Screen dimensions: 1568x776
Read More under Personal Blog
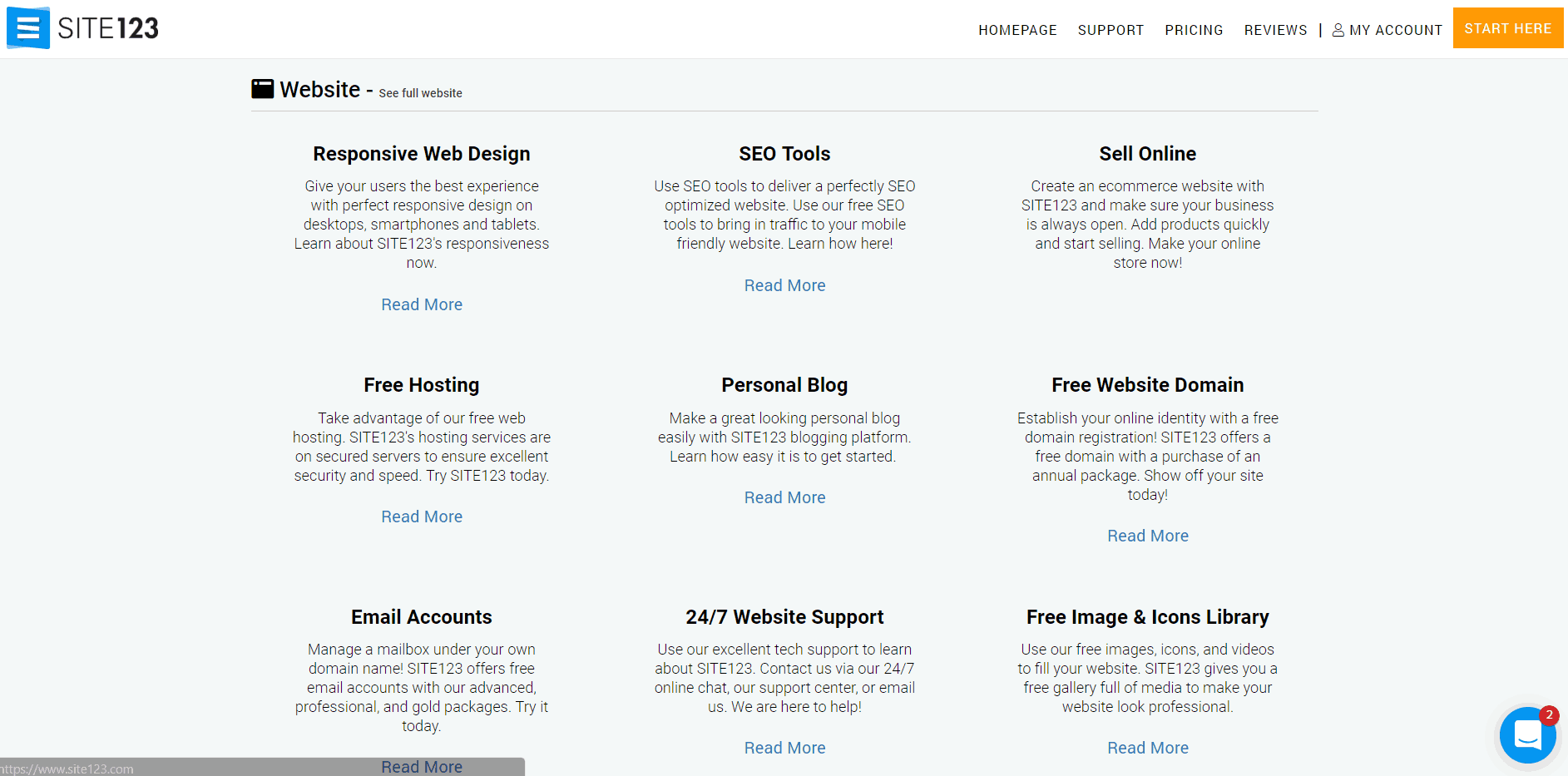pos(784,497)
